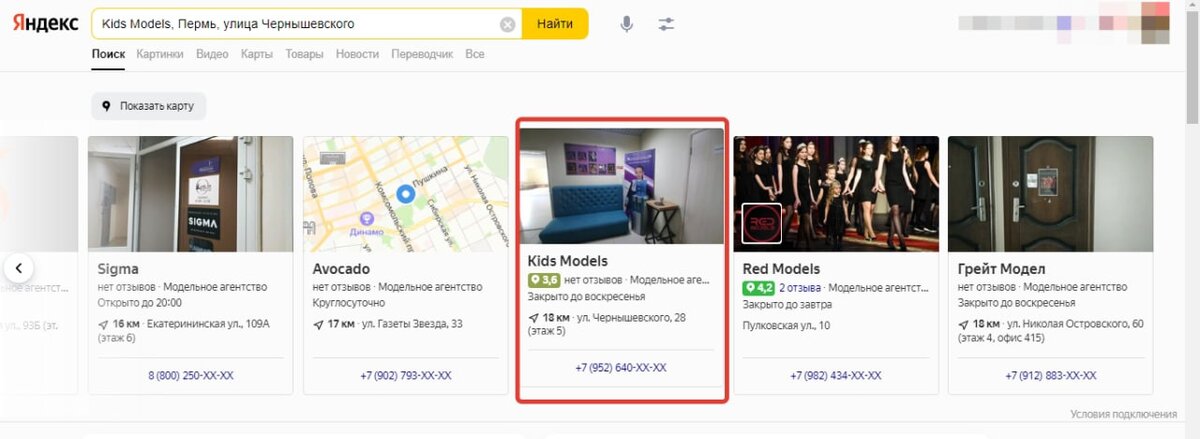Click Kids Models 3,6 rating badge

543,280
